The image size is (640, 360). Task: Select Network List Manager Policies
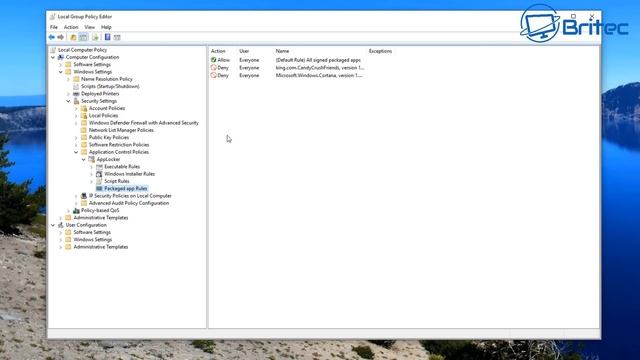tap(121, 130)
